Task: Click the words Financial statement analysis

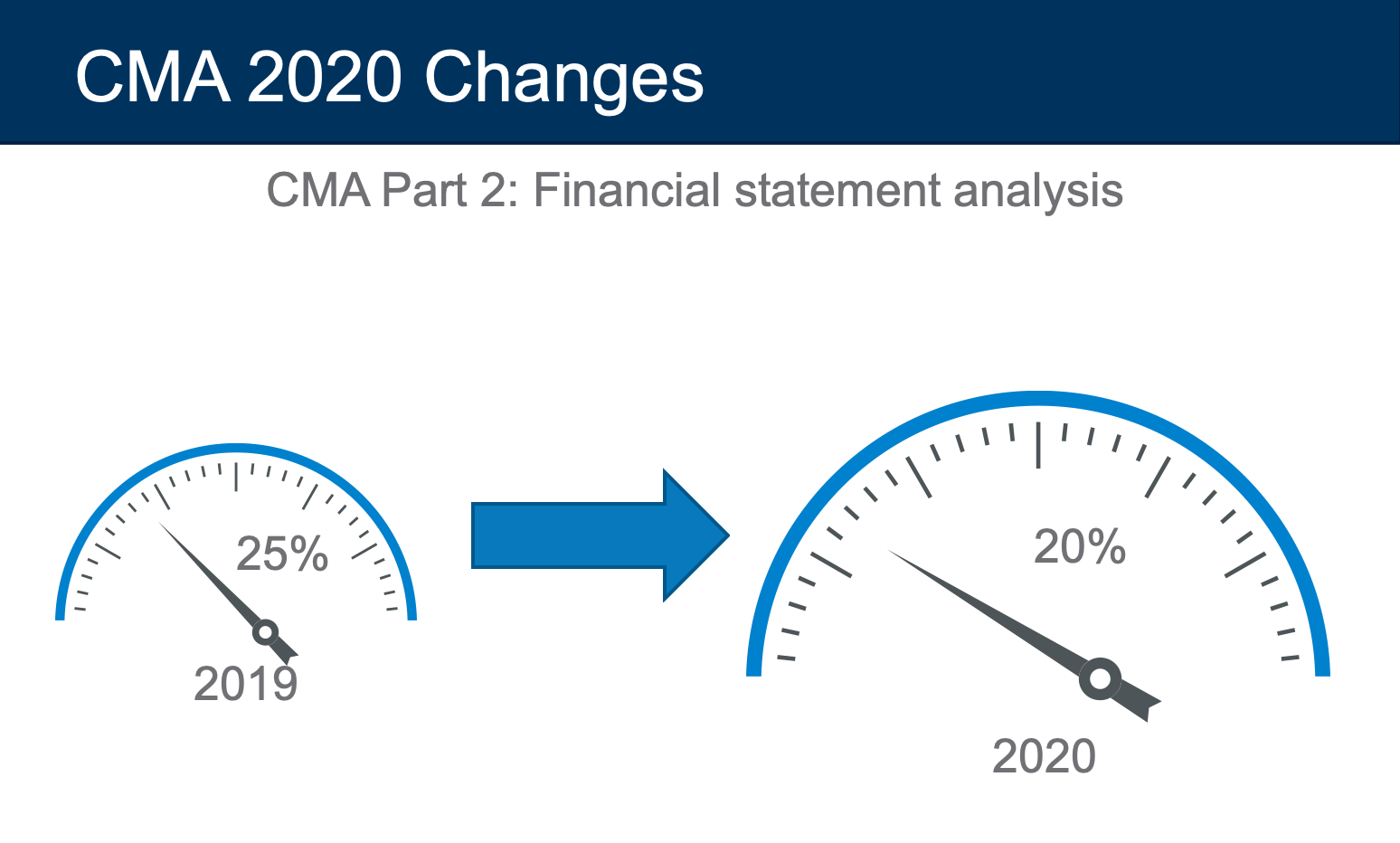Action: [x=828, y=191]
